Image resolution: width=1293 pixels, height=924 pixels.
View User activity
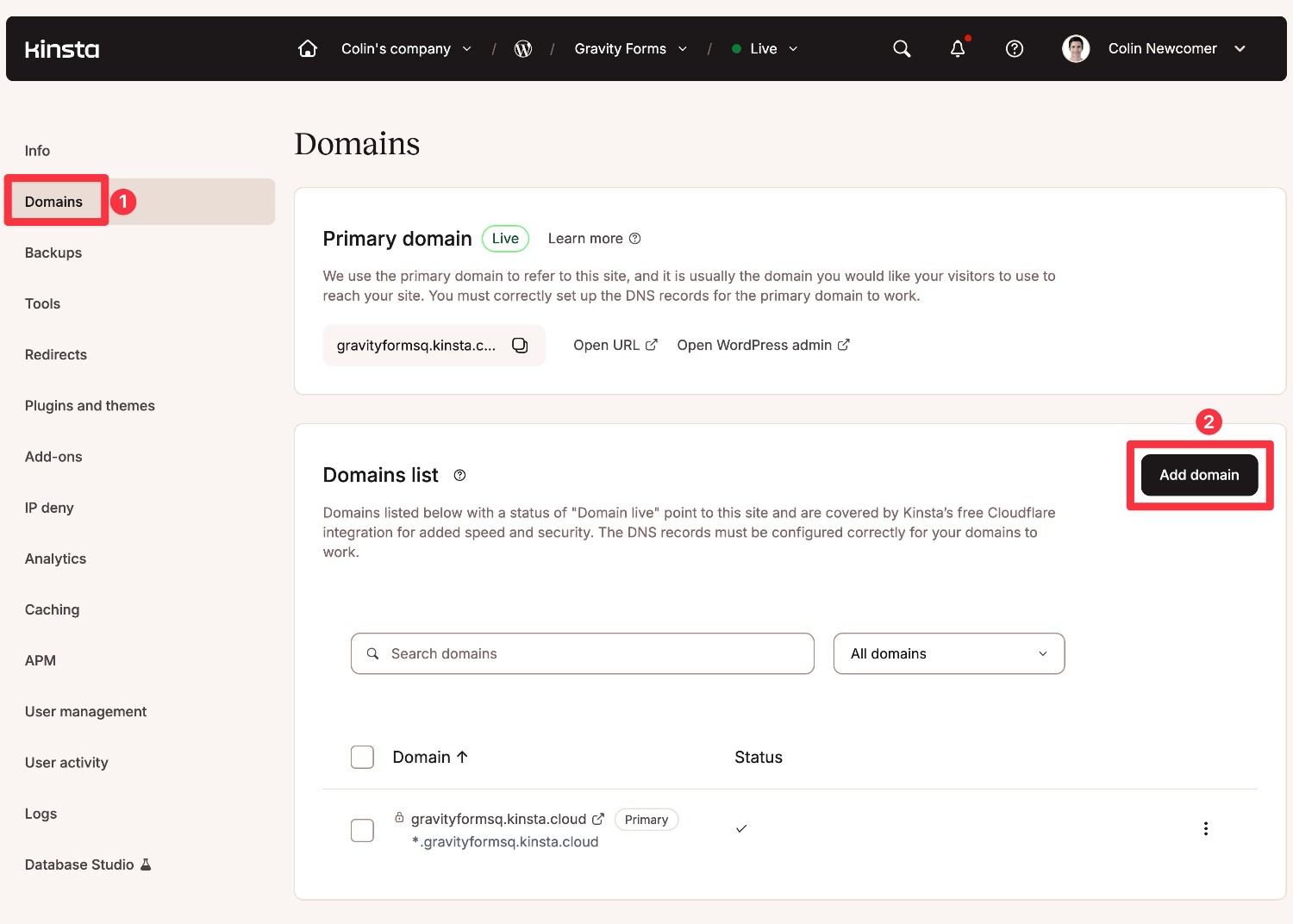pos(66,762)
